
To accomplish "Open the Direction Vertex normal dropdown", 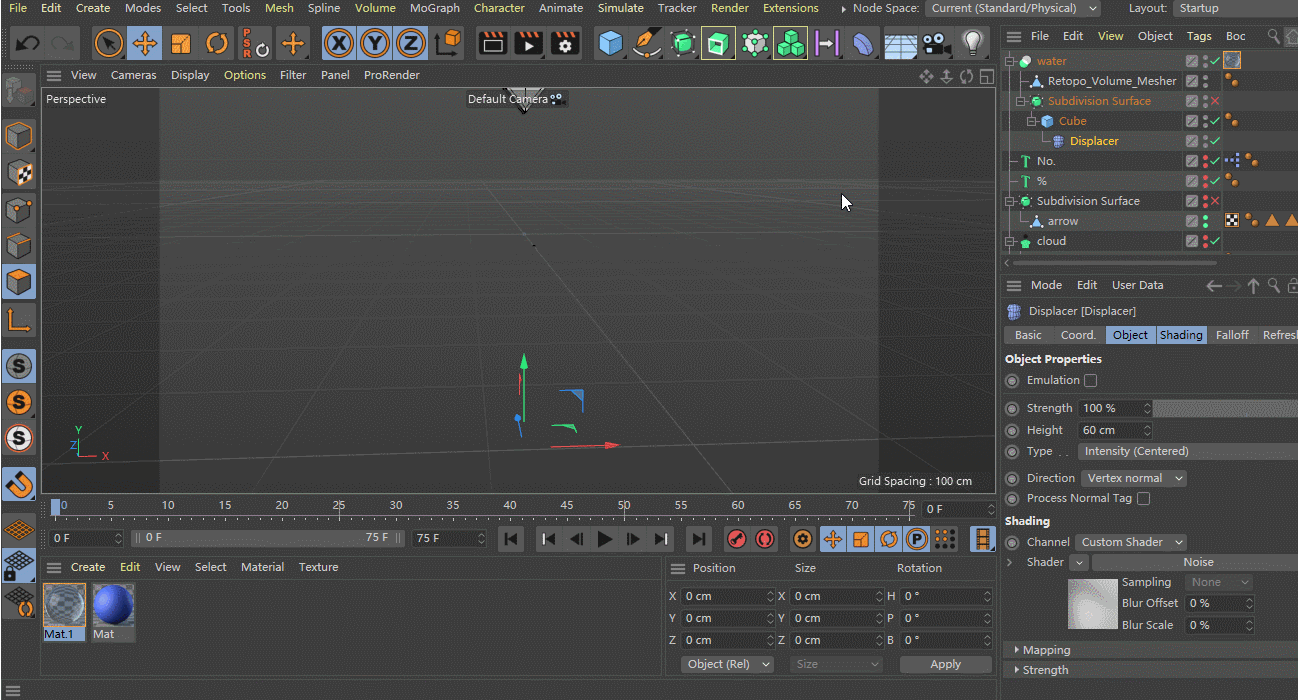I will pyautogui.click(x=1134, y=479).
